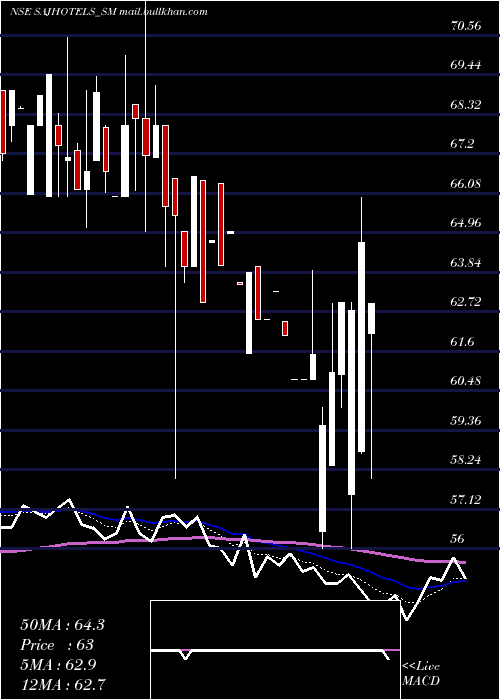Click the 56 price axis label
The image size is (500, 700).
pyautogui.click(x=459, y=538)
